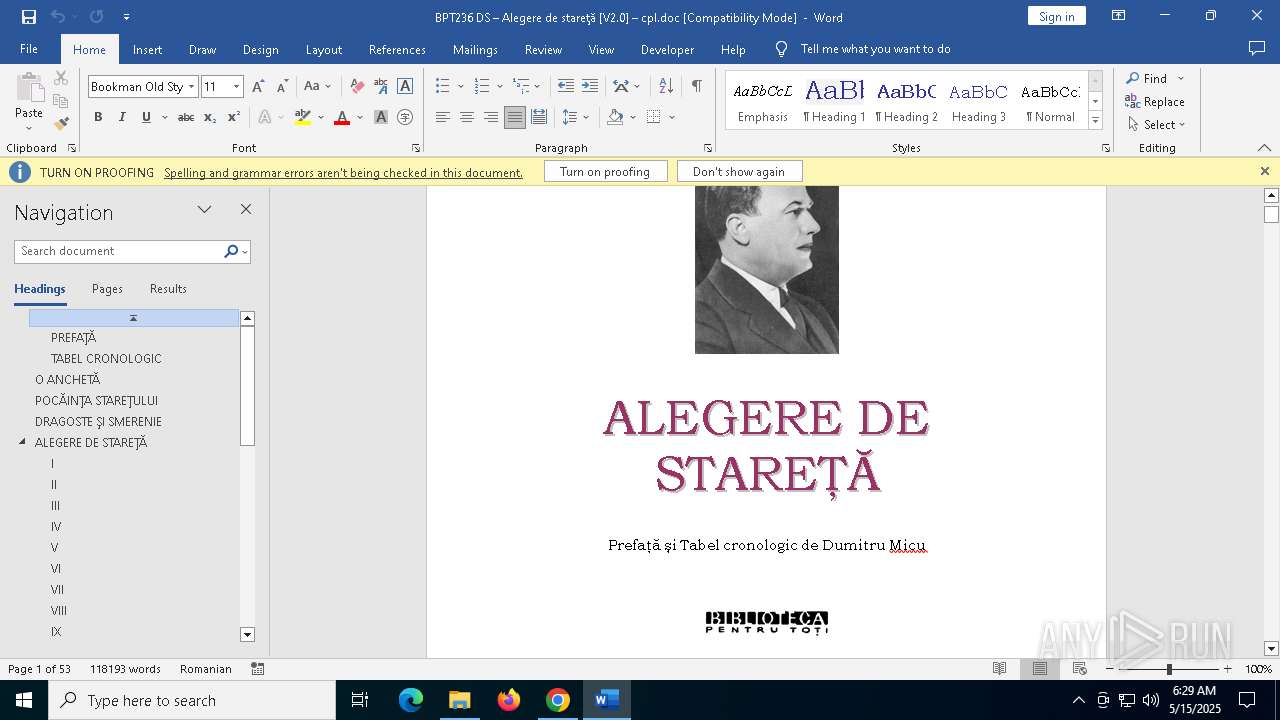Click the Tell me search box
Screen dimensions: 1280x720
875,49
